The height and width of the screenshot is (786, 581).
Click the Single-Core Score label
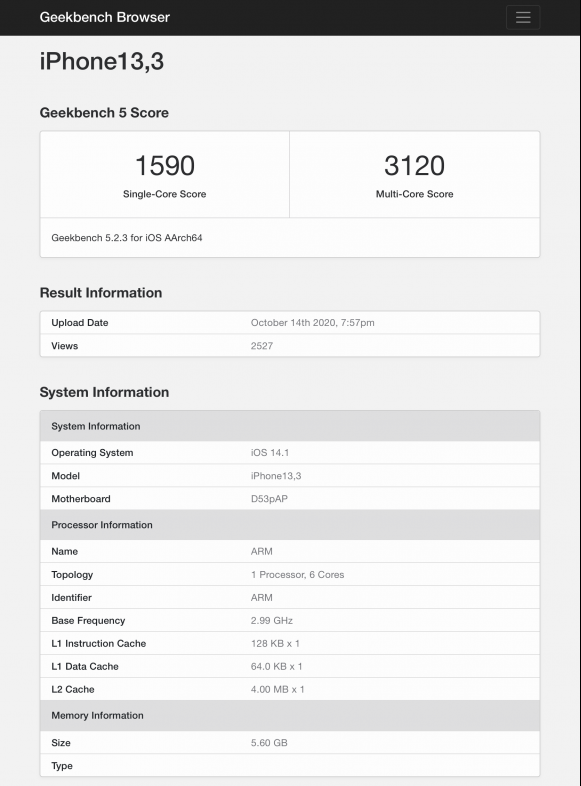pyautogui.click(x=164, y=194)
